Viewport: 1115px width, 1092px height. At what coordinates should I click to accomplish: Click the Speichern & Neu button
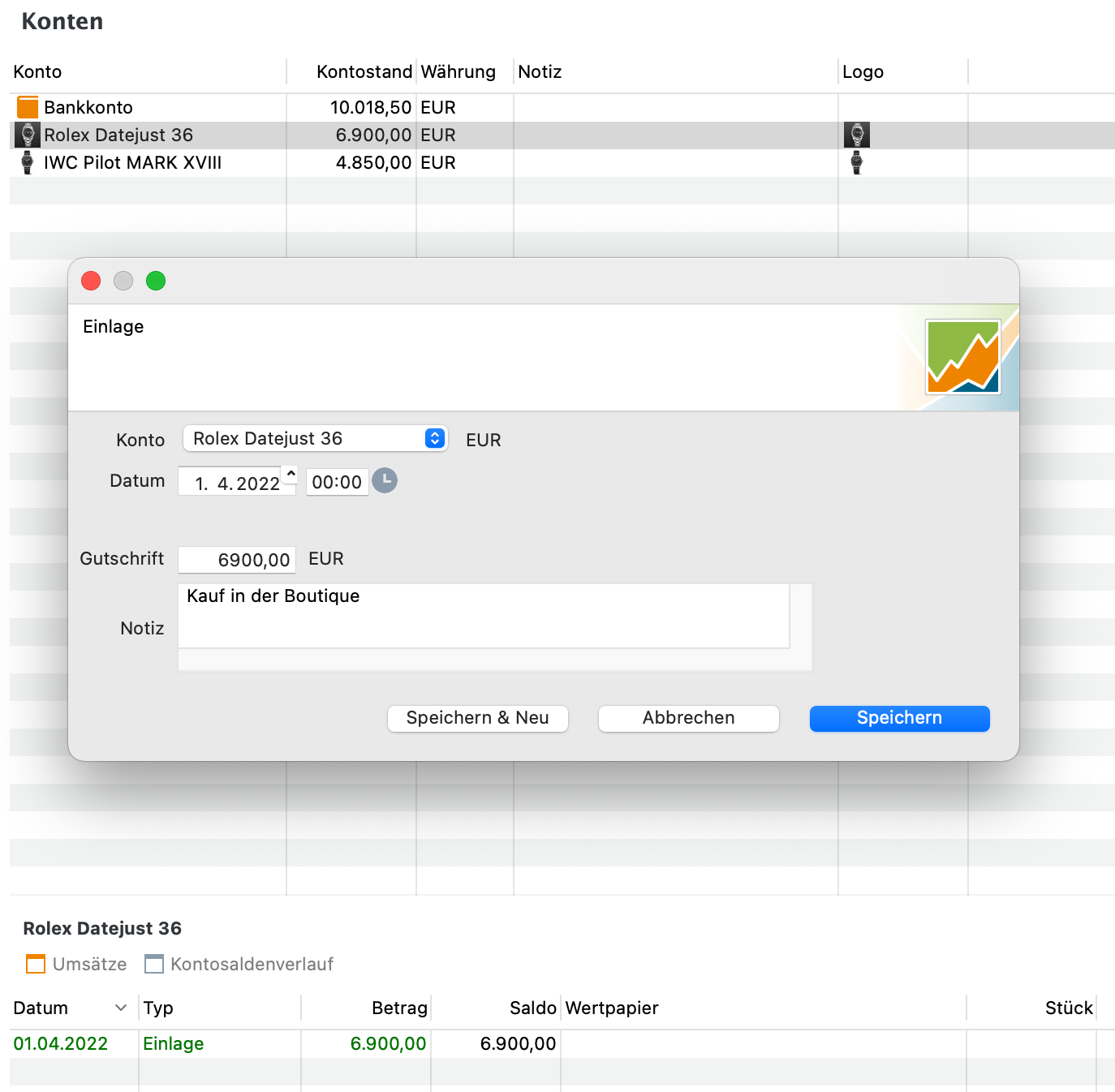point(477,718)
